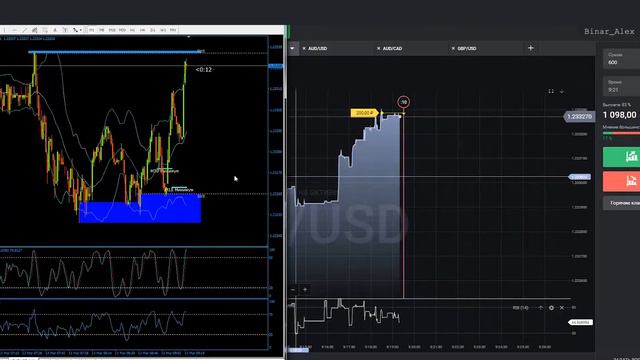
Task: Click the majority opinion sentiment bar
Action: click(x=622, y=133)
